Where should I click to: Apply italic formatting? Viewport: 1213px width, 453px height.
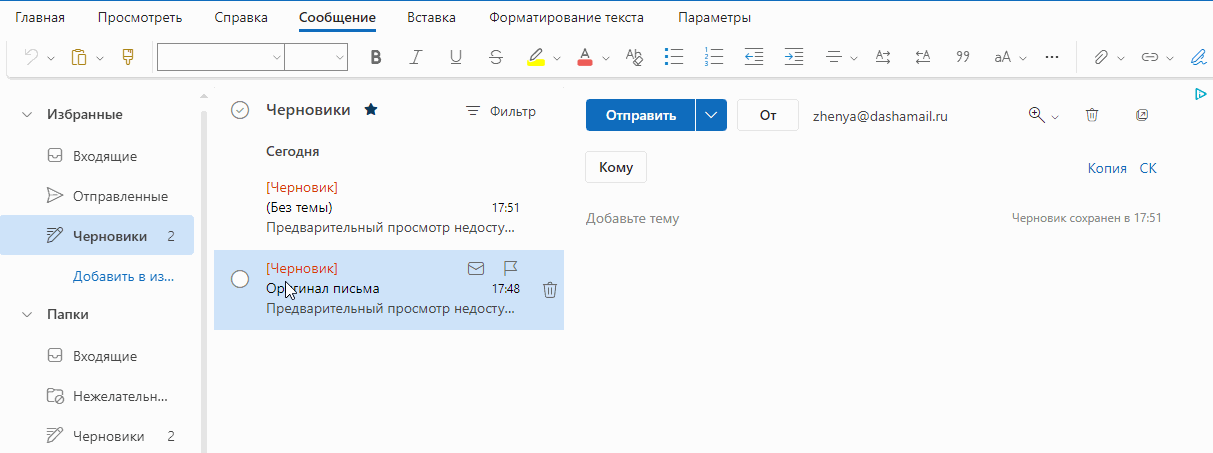pos(416,57)
